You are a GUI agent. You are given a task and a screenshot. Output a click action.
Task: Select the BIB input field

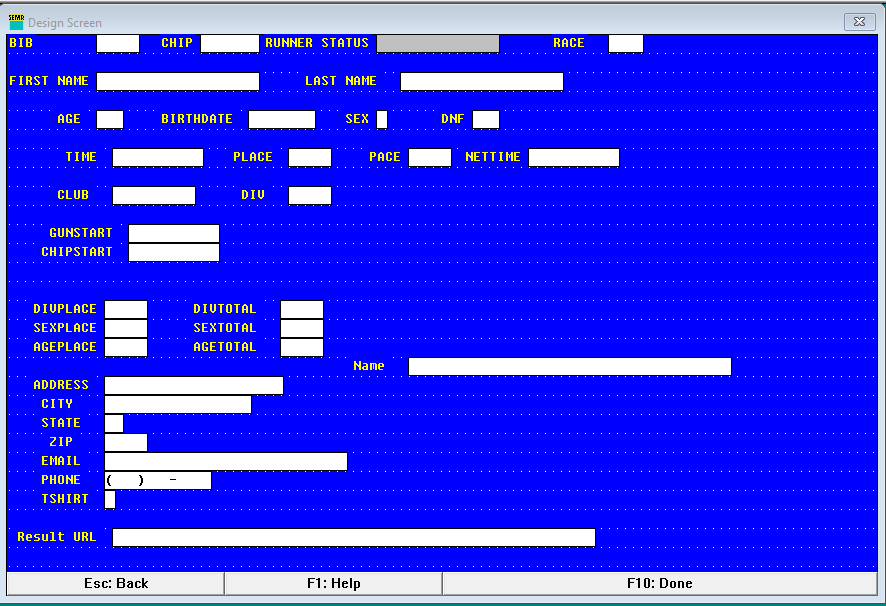[118, 44]
